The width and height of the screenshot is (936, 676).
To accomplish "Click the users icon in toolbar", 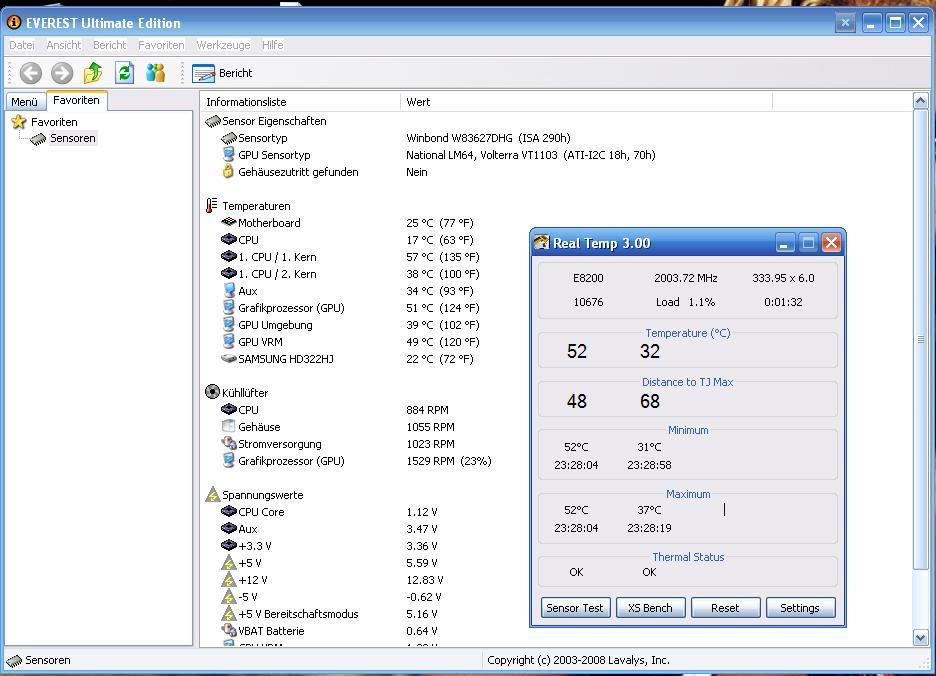I will [x=155, y=73].
